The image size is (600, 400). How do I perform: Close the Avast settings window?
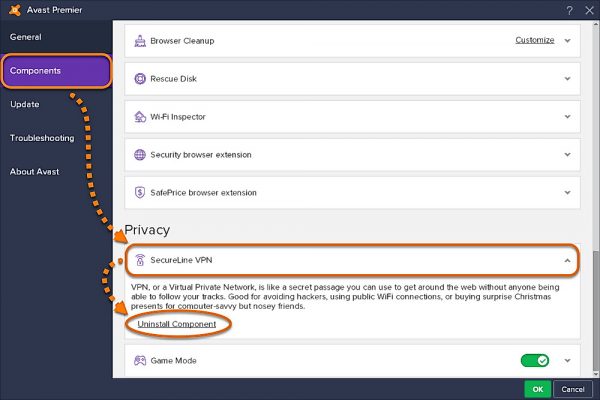point(589,10)
